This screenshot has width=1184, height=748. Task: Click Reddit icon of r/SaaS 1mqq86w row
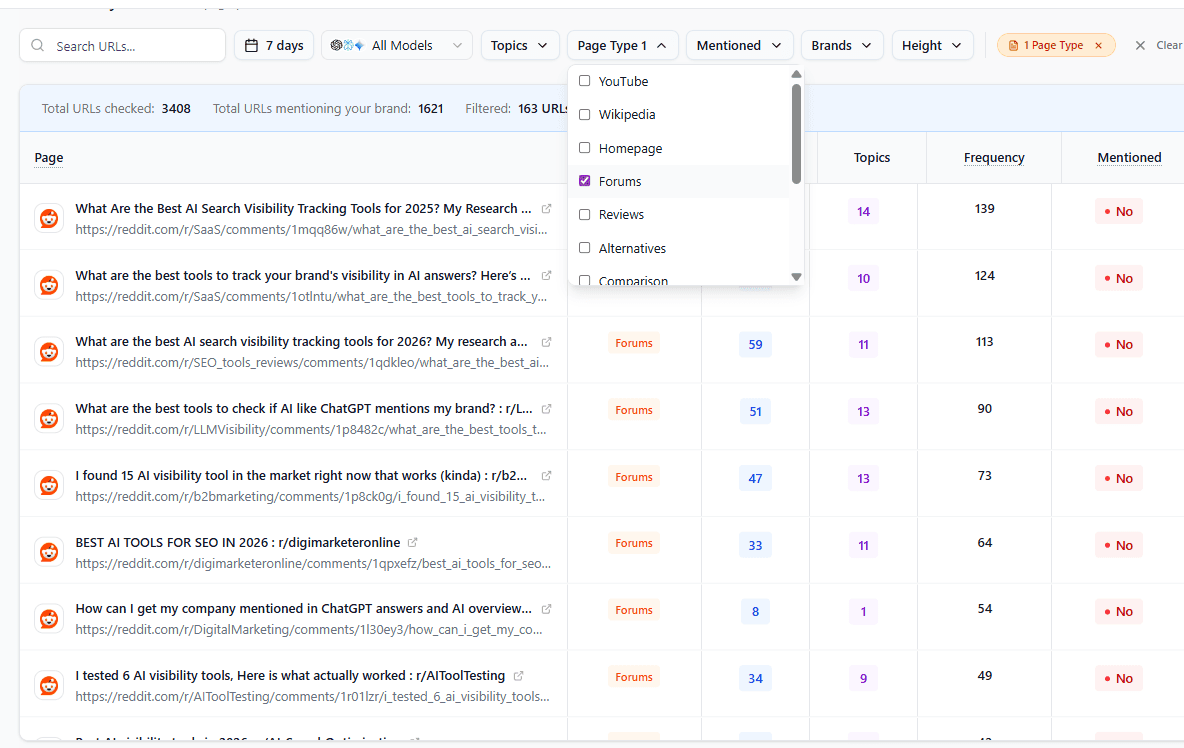49,218
